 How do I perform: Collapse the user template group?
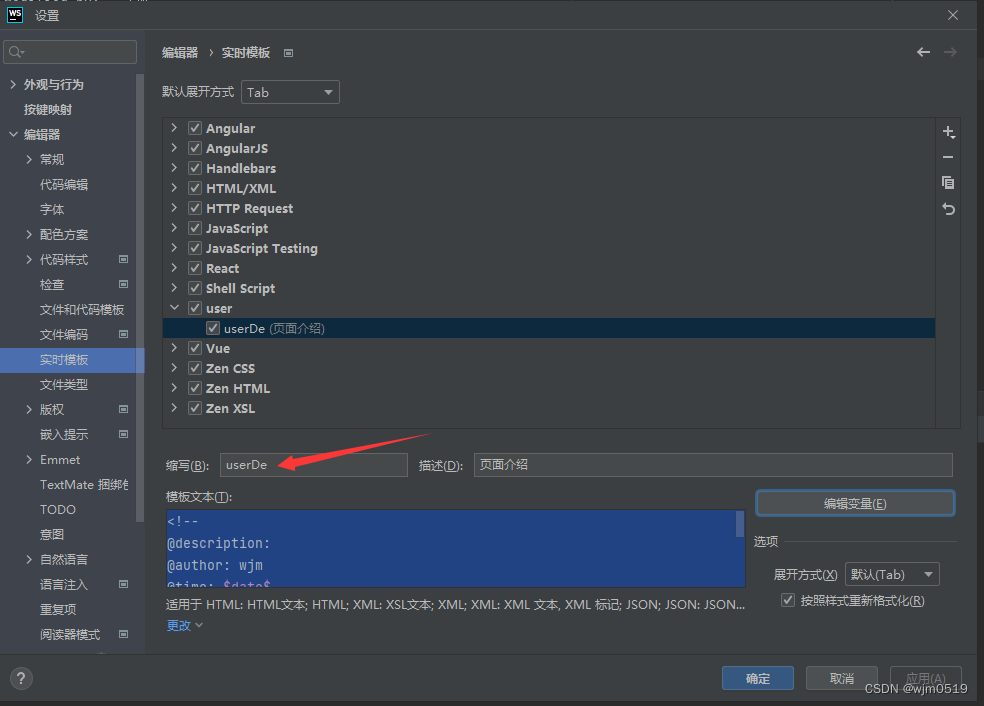pos(174,308)
